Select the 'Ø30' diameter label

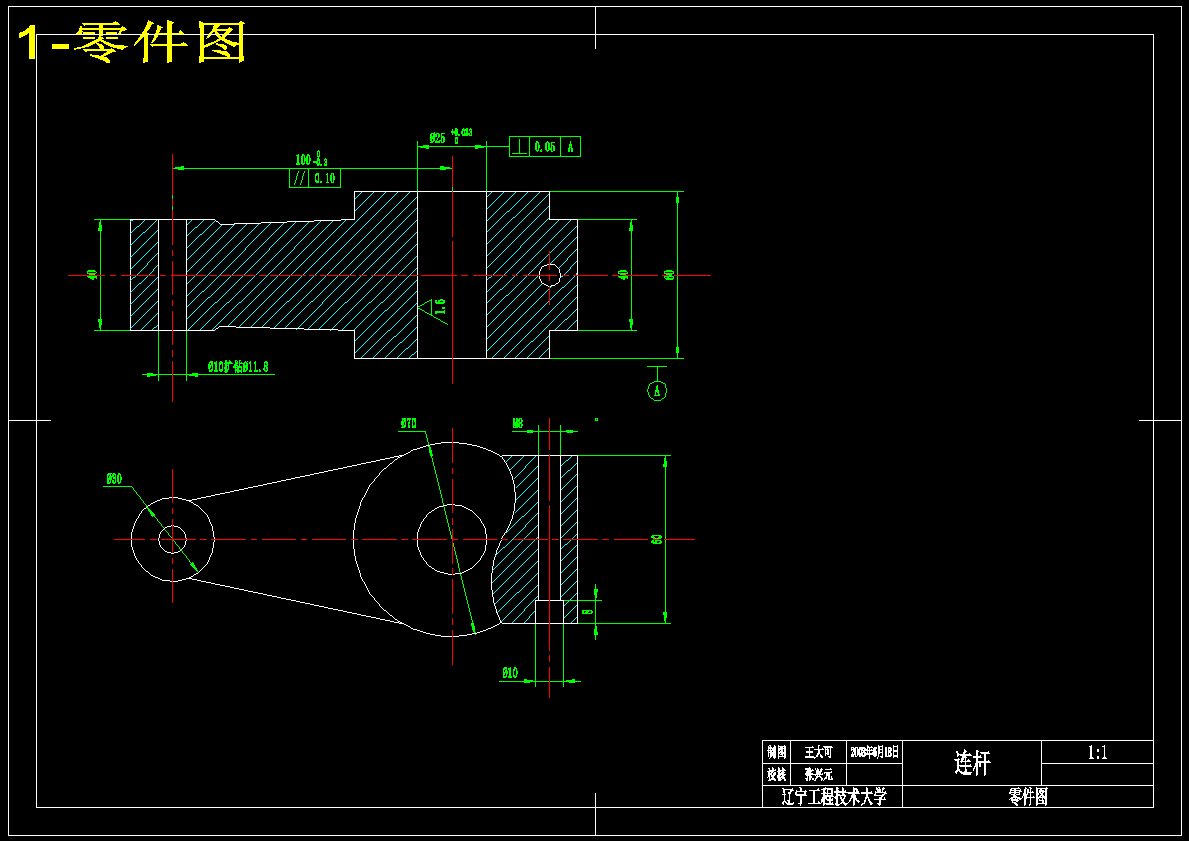[x=114, y=479]
